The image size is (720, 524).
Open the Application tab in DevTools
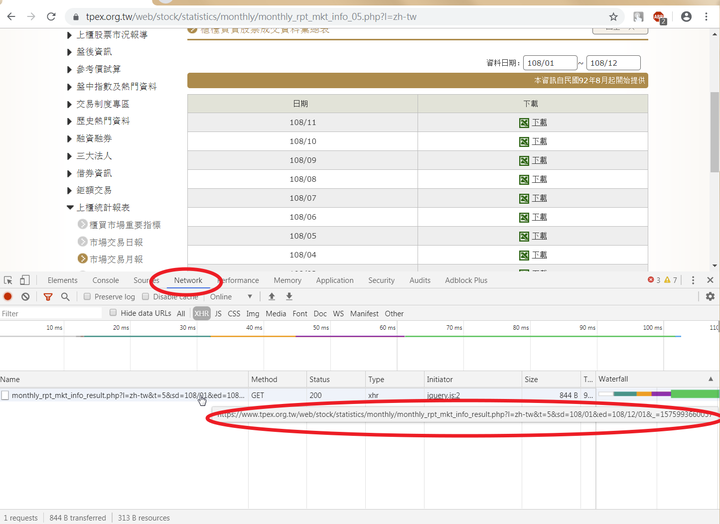[334, 281]
